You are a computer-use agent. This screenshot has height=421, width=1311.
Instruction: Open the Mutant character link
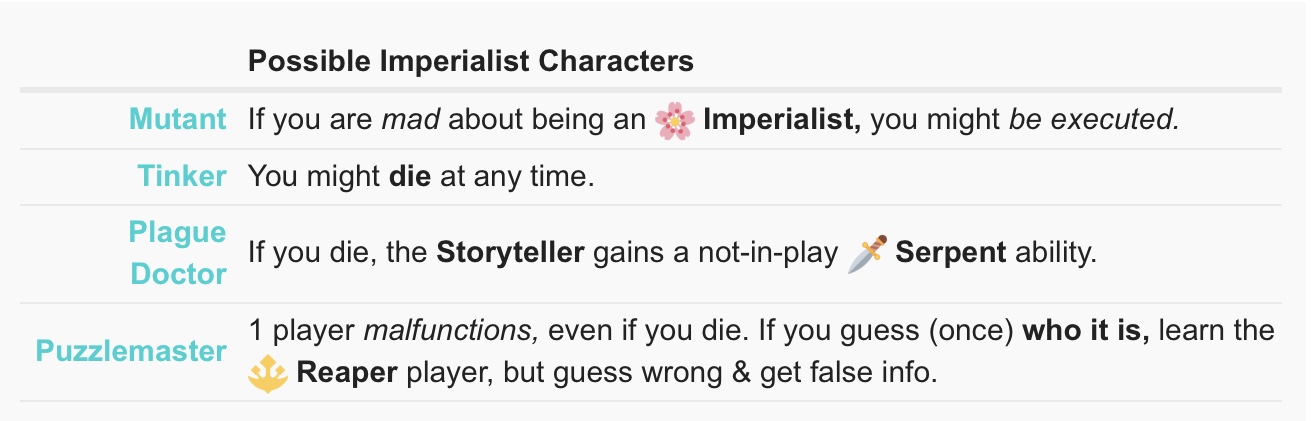177,120
